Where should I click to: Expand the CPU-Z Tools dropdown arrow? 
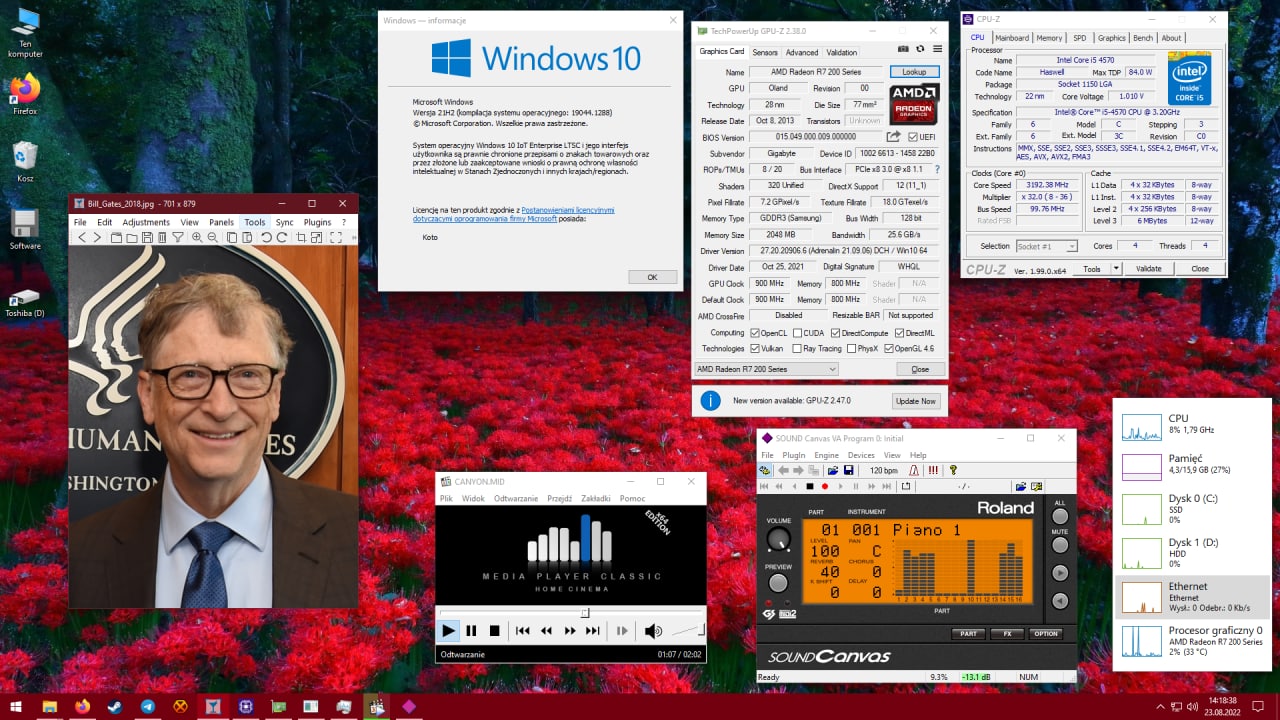(x=1116, y=269)
